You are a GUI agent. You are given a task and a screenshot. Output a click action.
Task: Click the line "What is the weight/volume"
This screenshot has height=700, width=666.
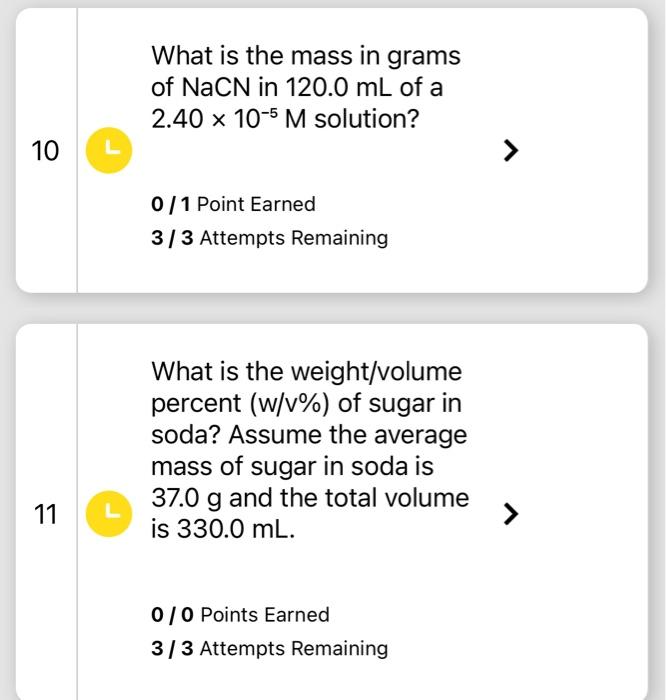point(307,371)
